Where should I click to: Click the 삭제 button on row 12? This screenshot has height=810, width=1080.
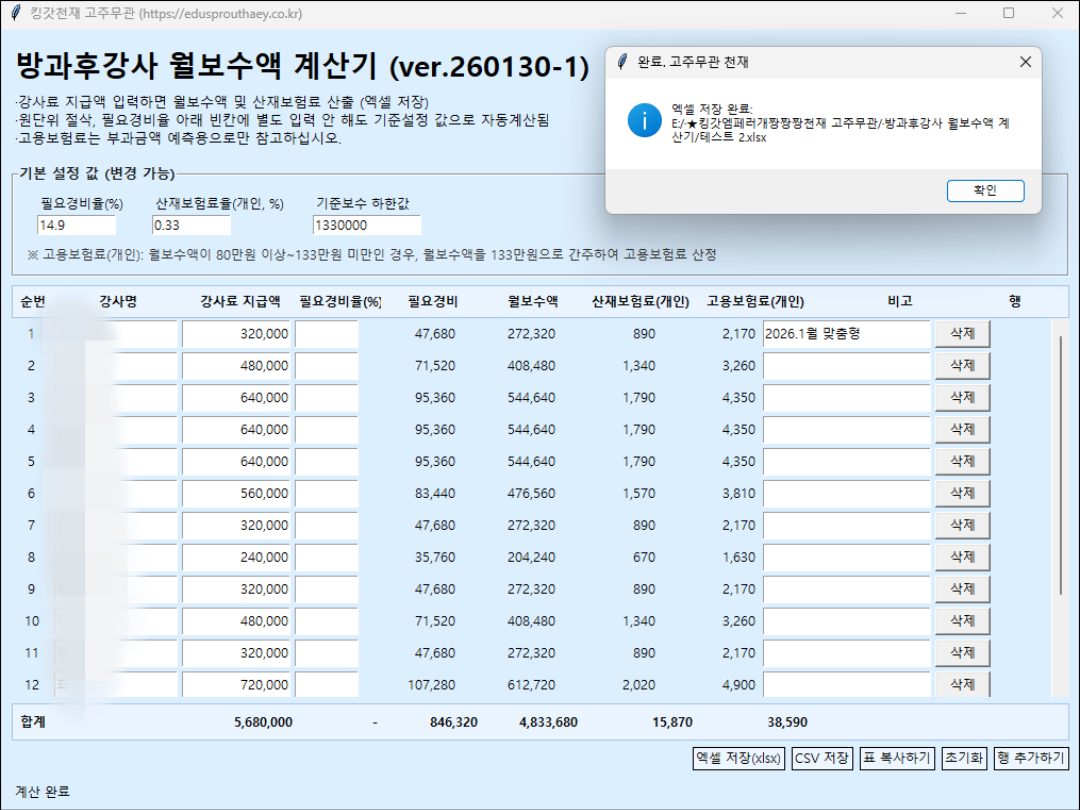pos(962,685)
